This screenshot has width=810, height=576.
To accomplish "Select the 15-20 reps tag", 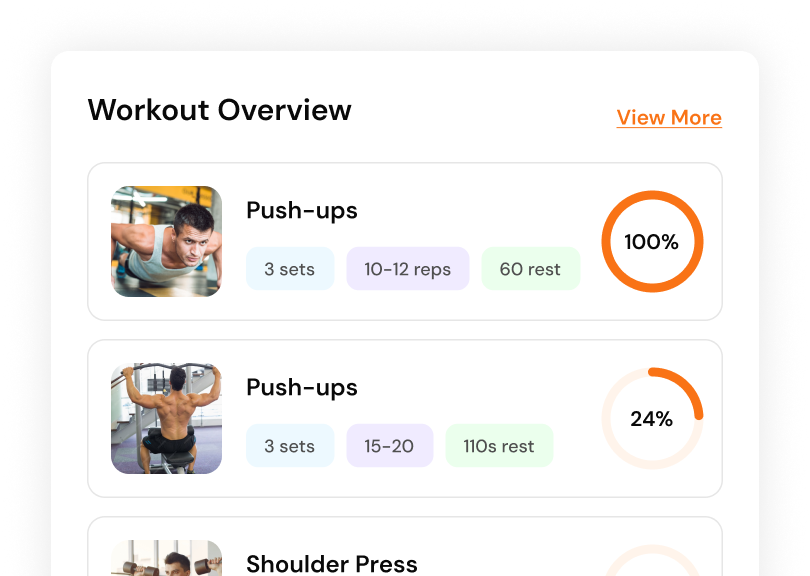I will pos(389,446).
